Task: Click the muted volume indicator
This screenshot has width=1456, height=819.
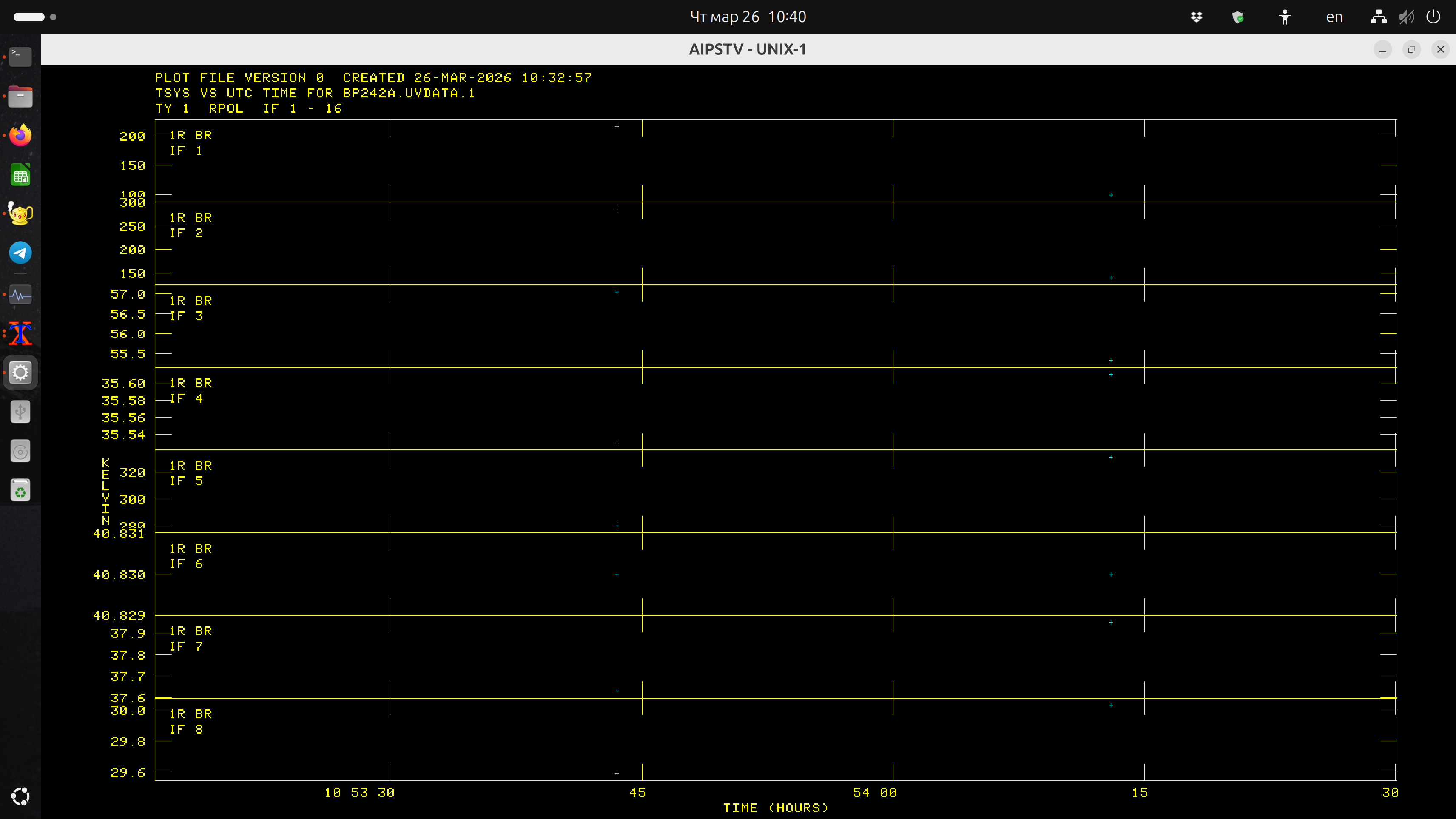Action: point(1406,17)
